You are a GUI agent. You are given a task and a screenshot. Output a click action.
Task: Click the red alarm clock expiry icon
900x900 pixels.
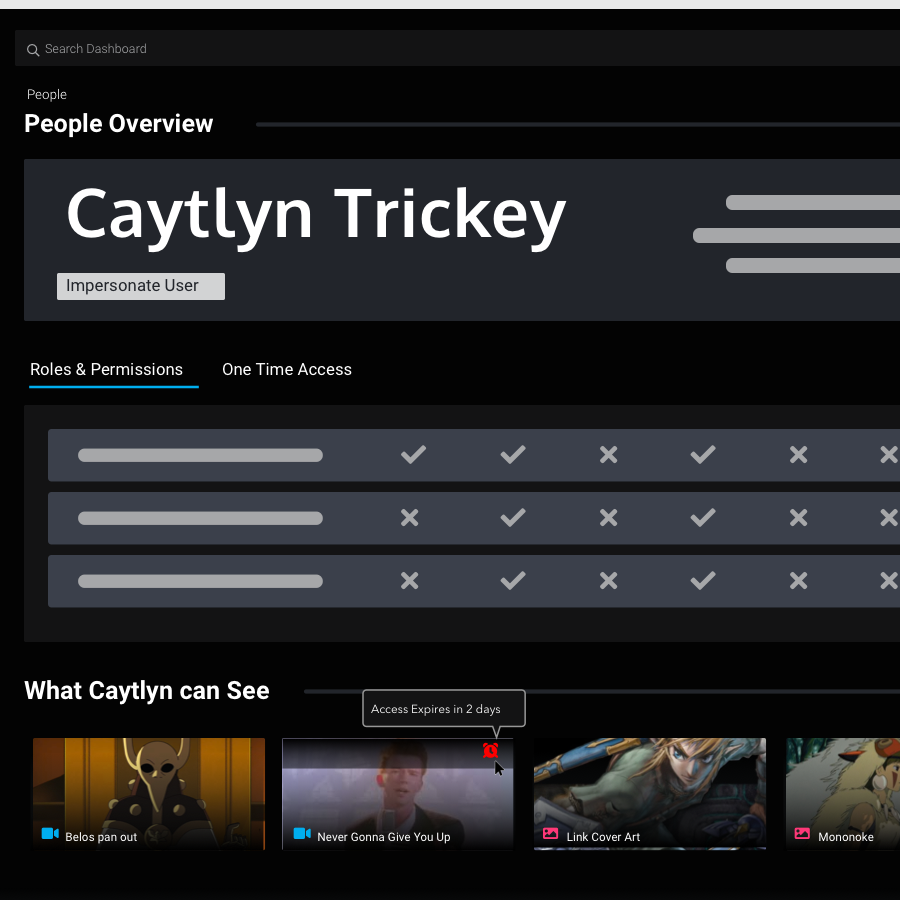(490, 750)
